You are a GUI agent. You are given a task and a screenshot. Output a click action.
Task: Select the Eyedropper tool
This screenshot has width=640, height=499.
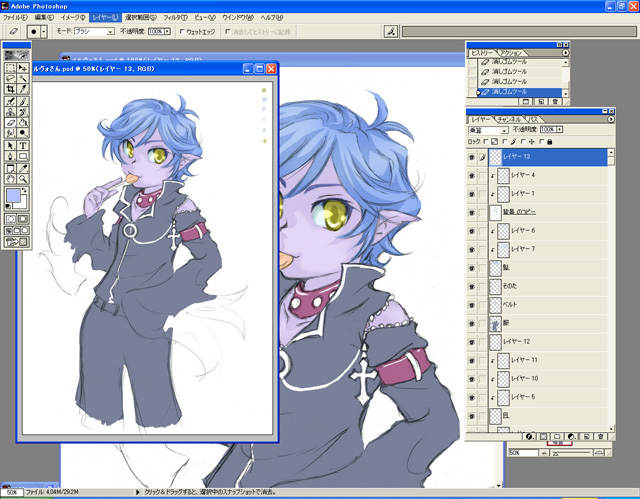tap(23, 169)
